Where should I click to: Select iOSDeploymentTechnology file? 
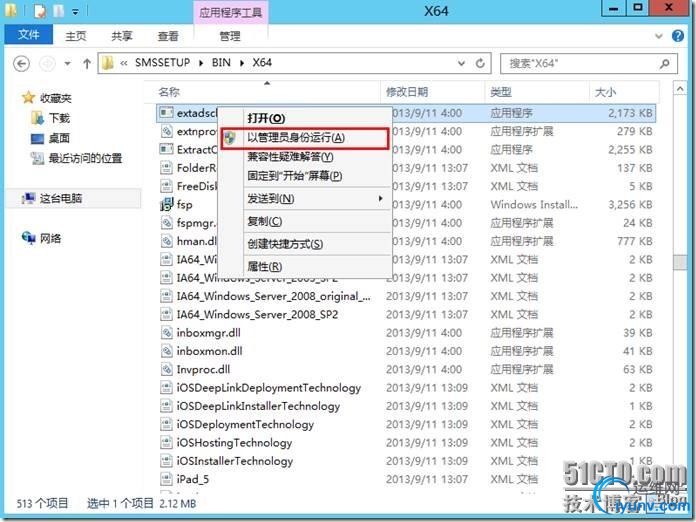245,424
